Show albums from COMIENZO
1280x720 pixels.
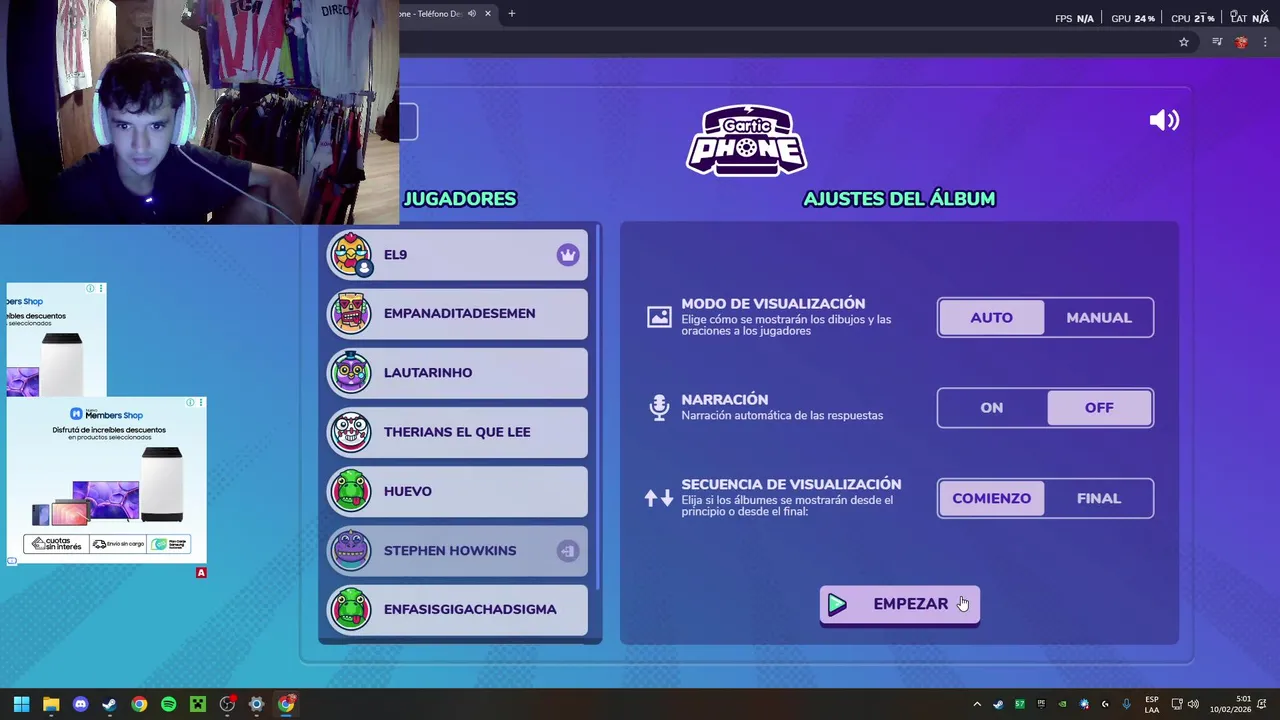pos(992,498)
